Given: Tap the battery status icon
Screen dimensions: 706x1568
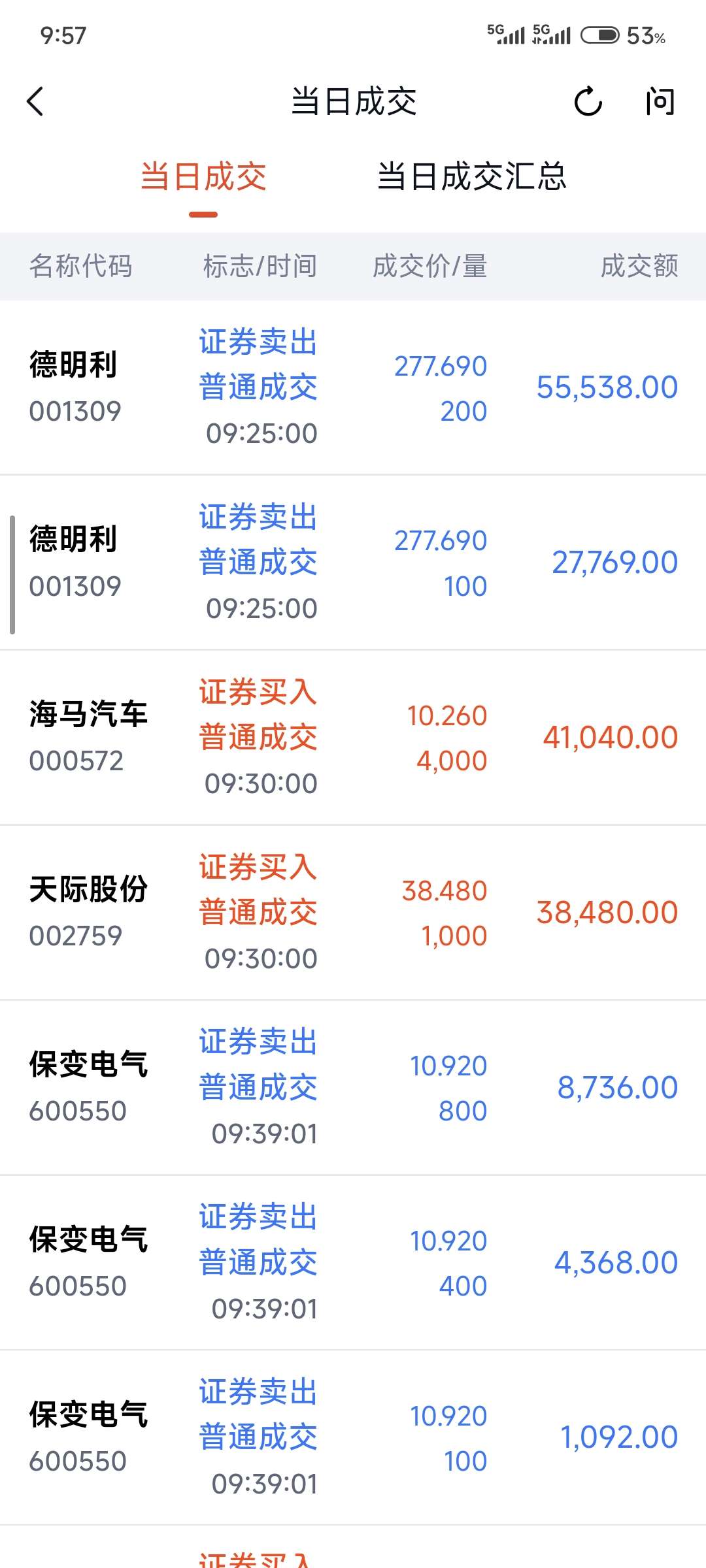Looking at the screenshot, I should [x=599, y=35].
